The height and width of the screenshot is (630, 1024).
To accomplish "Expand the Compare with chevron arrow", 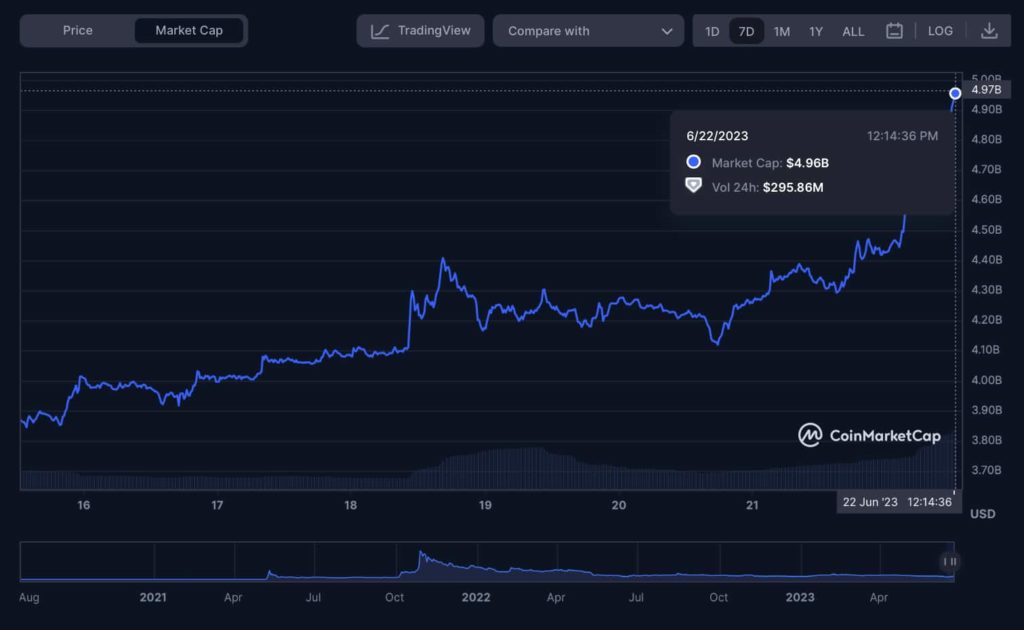I will 668,30.
